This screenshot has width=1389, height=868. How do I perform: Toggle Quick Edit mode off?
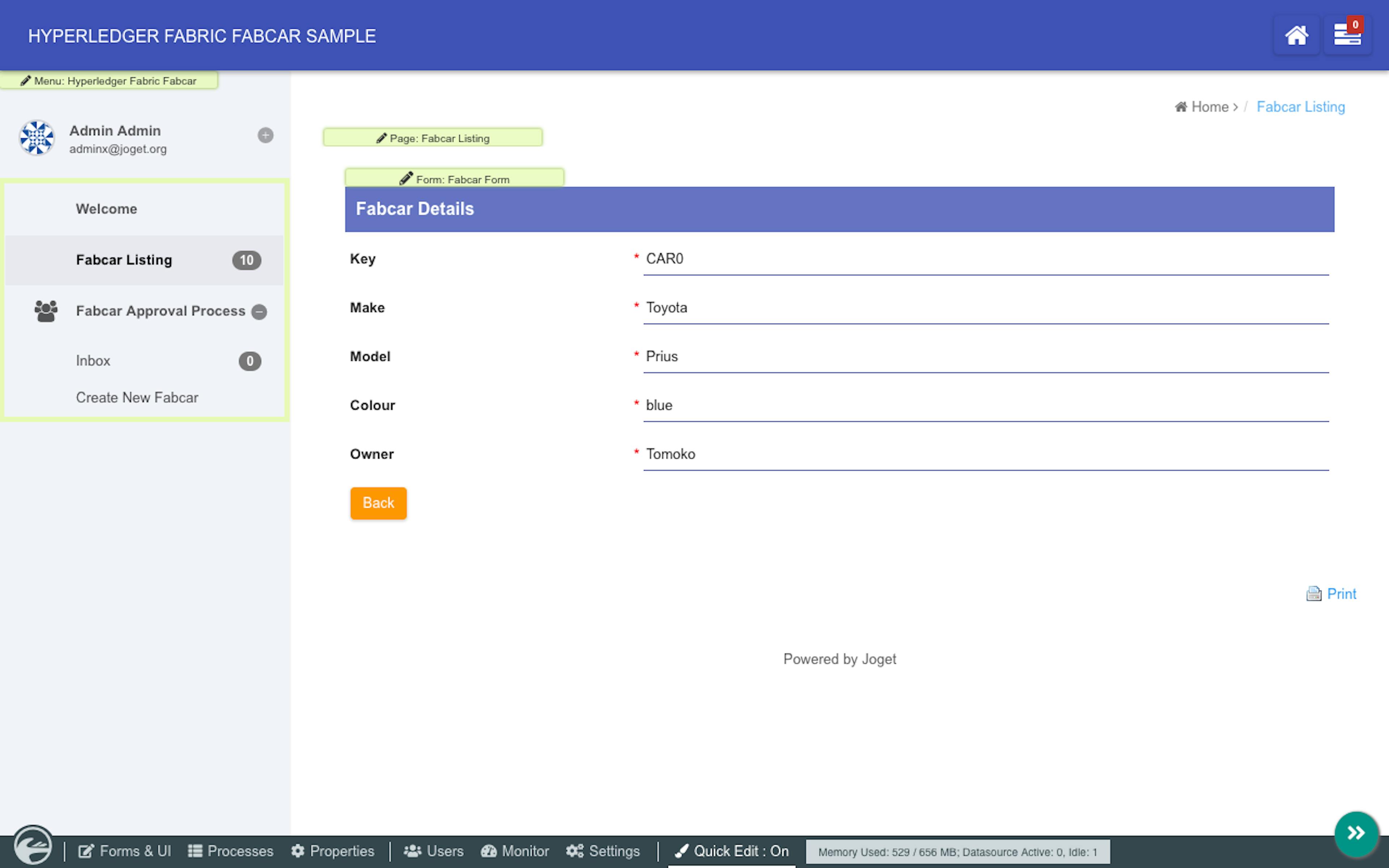[x=731, y=851]
